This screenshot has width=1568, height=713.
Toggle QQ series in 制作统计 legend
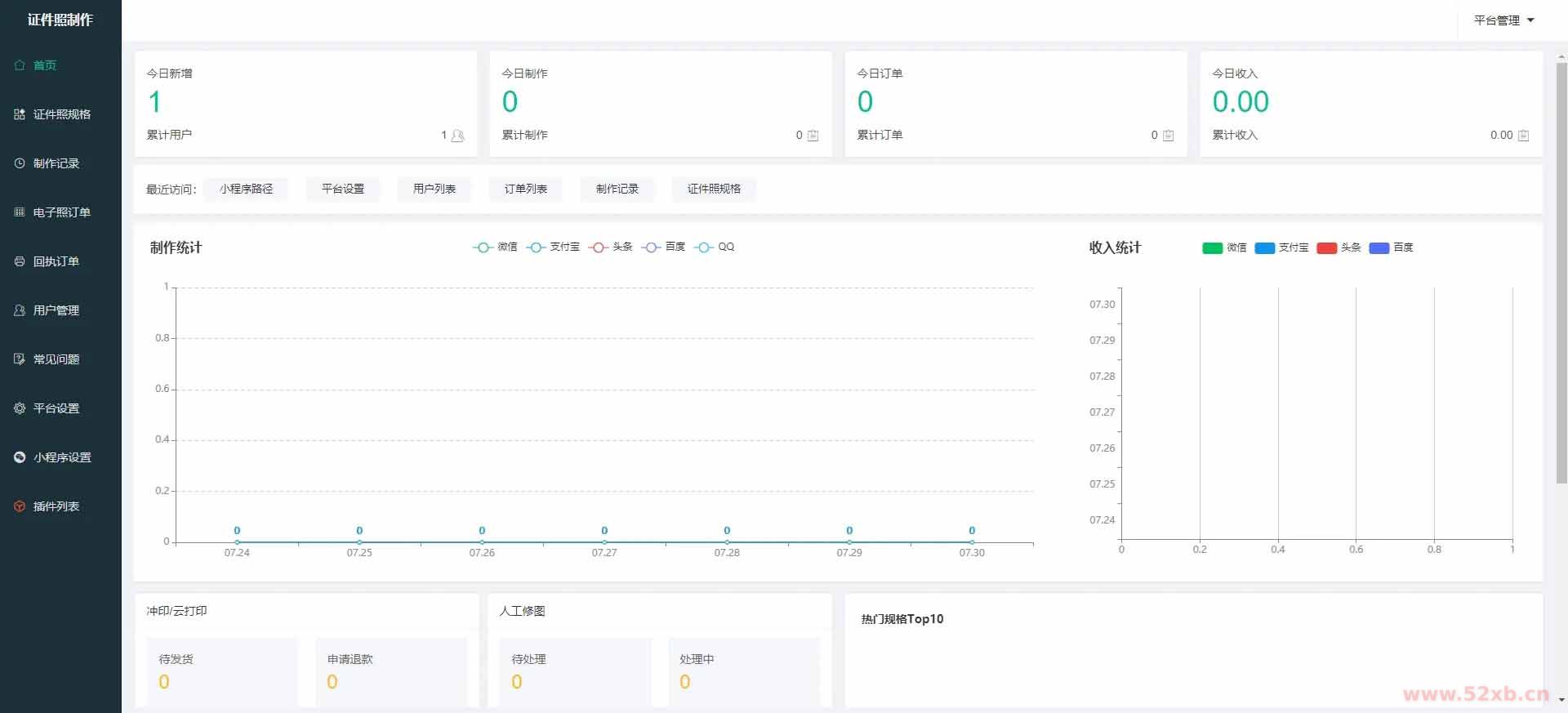click(x=714, y=247)
